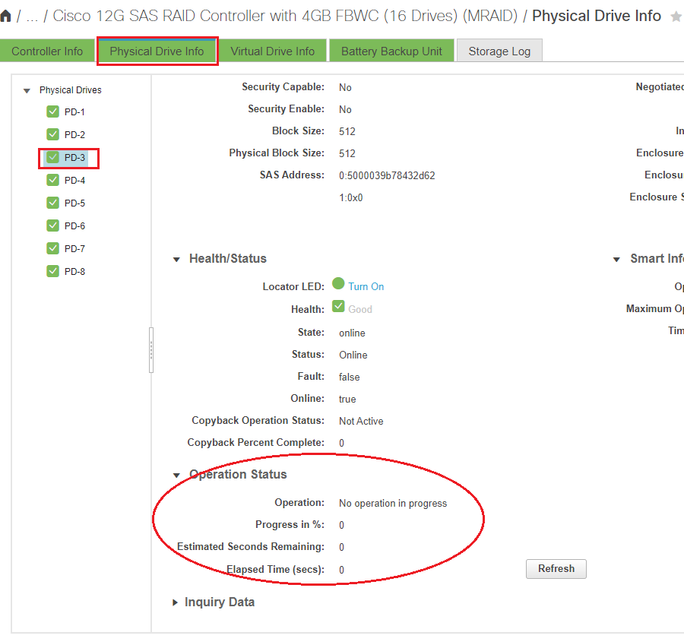Collapse the Smart Info section
This screenshot has height=641, width=684.
(616, 260)
